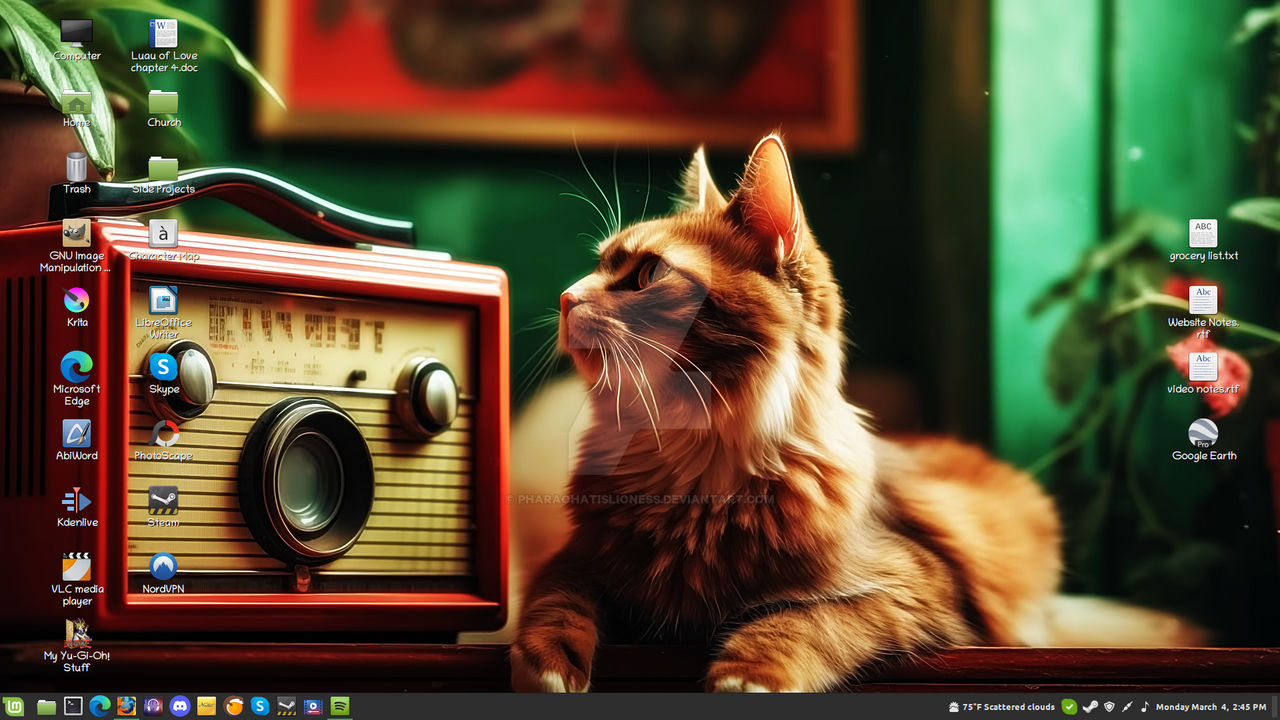Start Spotify from the taskbar
The height and width of the screenshot is (720, 1280).
point(339,707)
